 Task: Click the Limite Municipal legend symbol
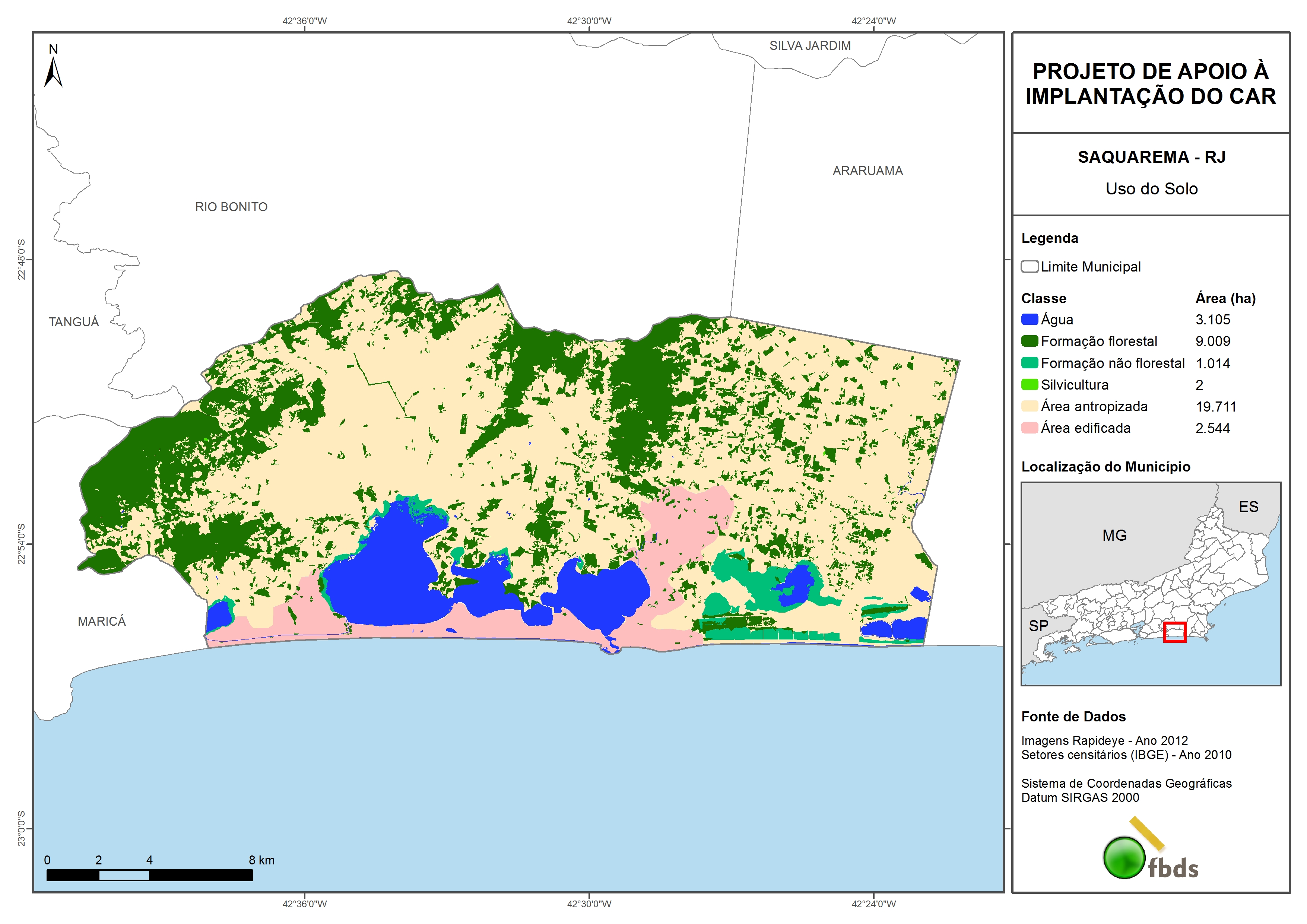click(x=1029, y=266)
